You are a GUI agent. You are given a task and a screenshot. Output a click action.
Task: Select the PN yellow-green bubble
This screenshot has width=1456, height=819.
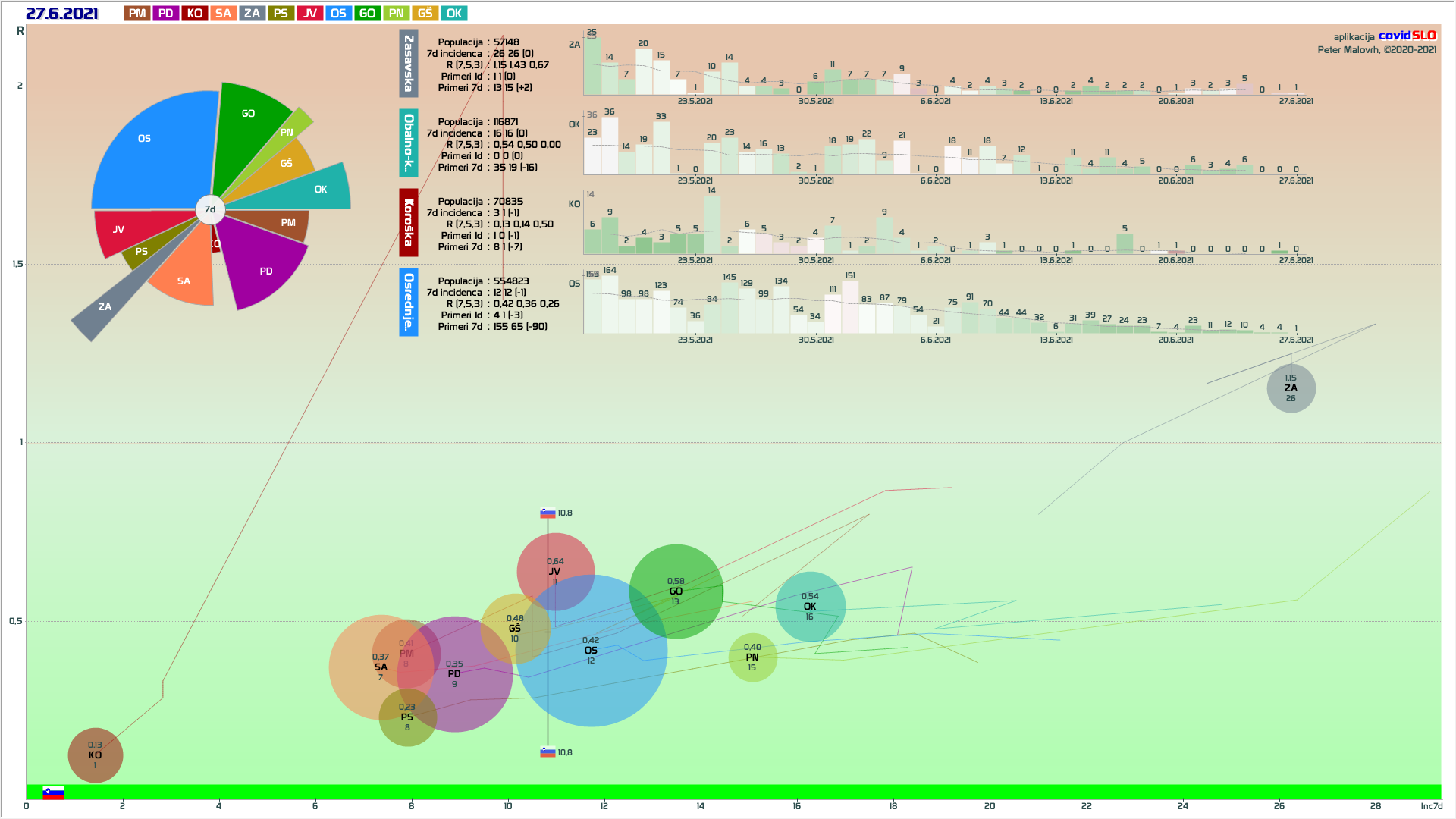tap(752, 657)
